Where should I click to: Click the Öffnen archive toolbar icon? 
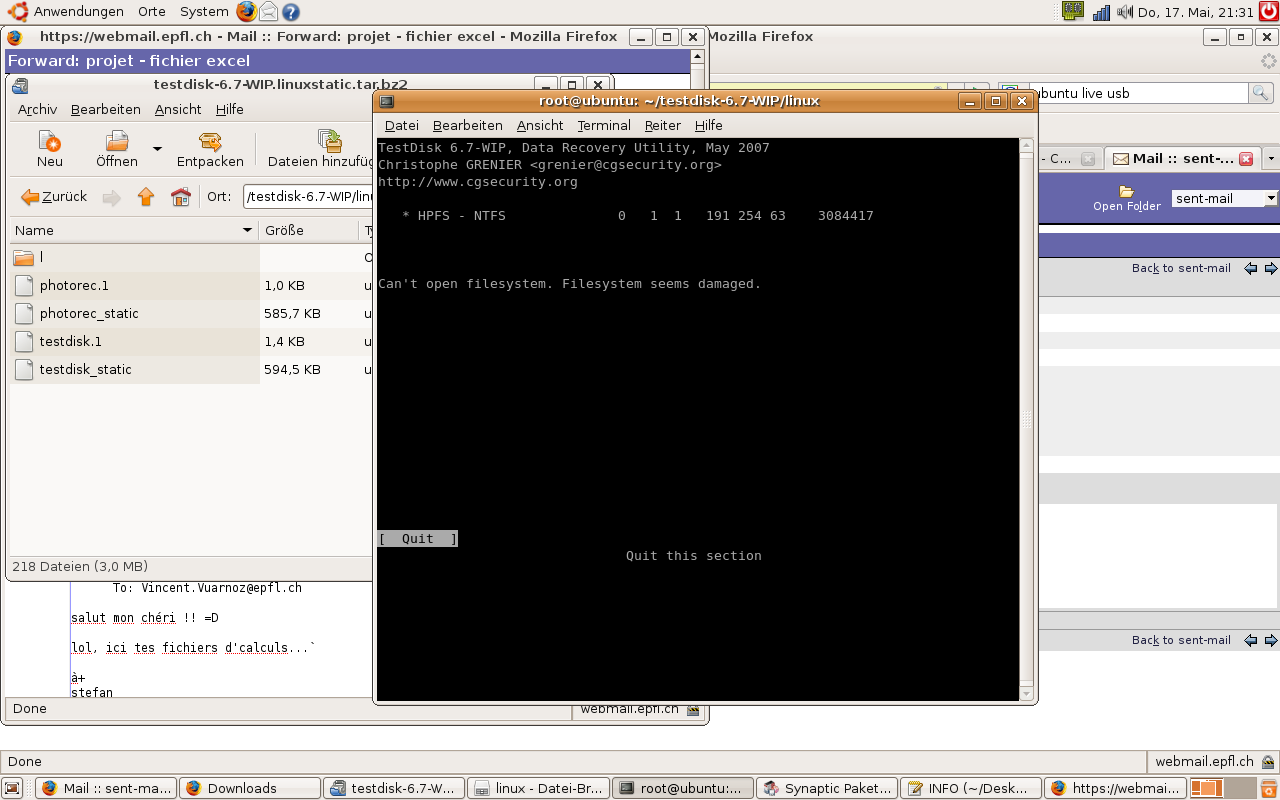117,150
